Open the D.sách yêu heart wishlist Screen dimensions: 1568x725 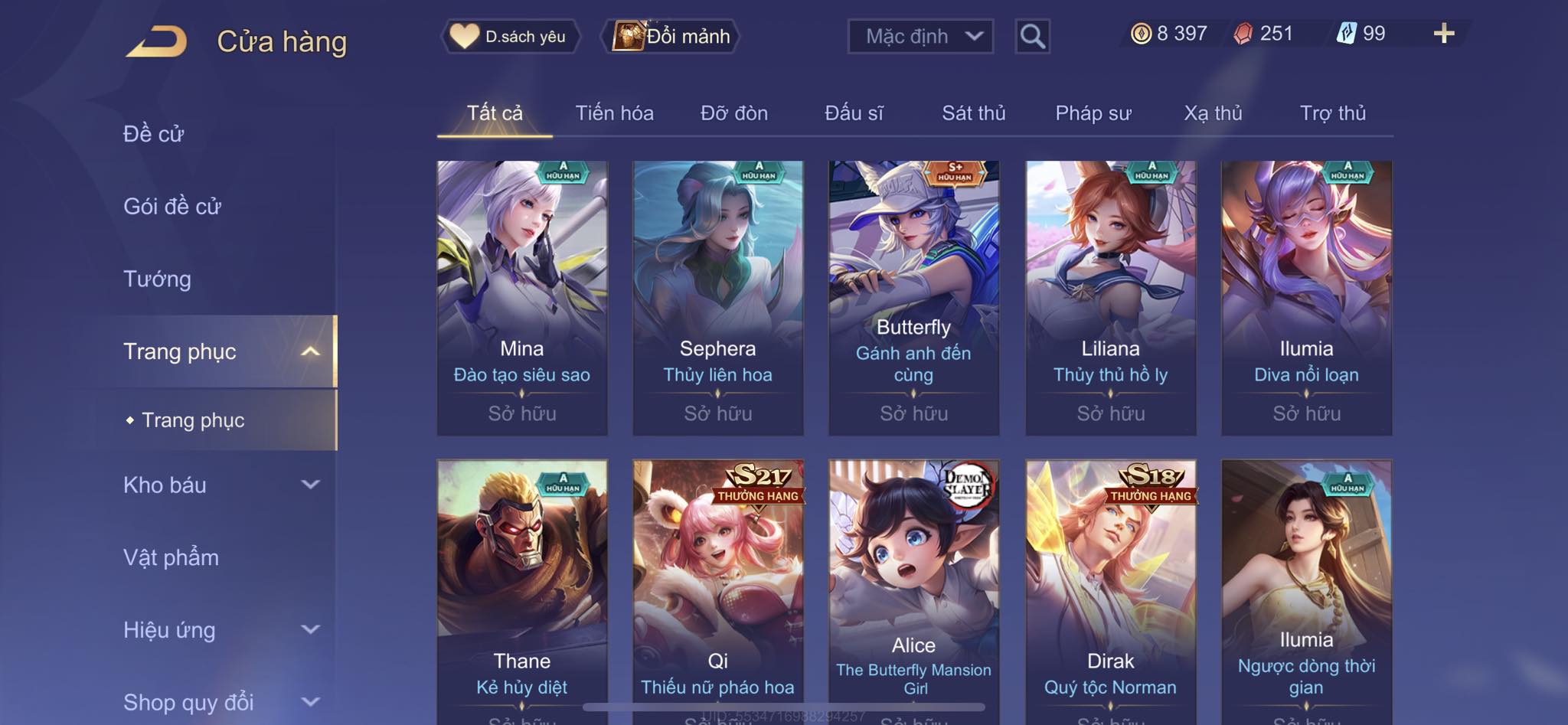510,36
